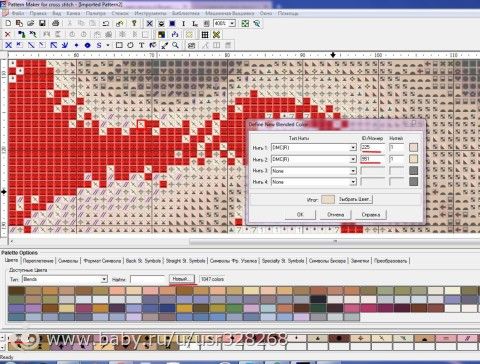The height and width of the screenshot is (364, 480).
Task: Open the Specialty St. Symbols tab
Action: [x=283, y=261]
